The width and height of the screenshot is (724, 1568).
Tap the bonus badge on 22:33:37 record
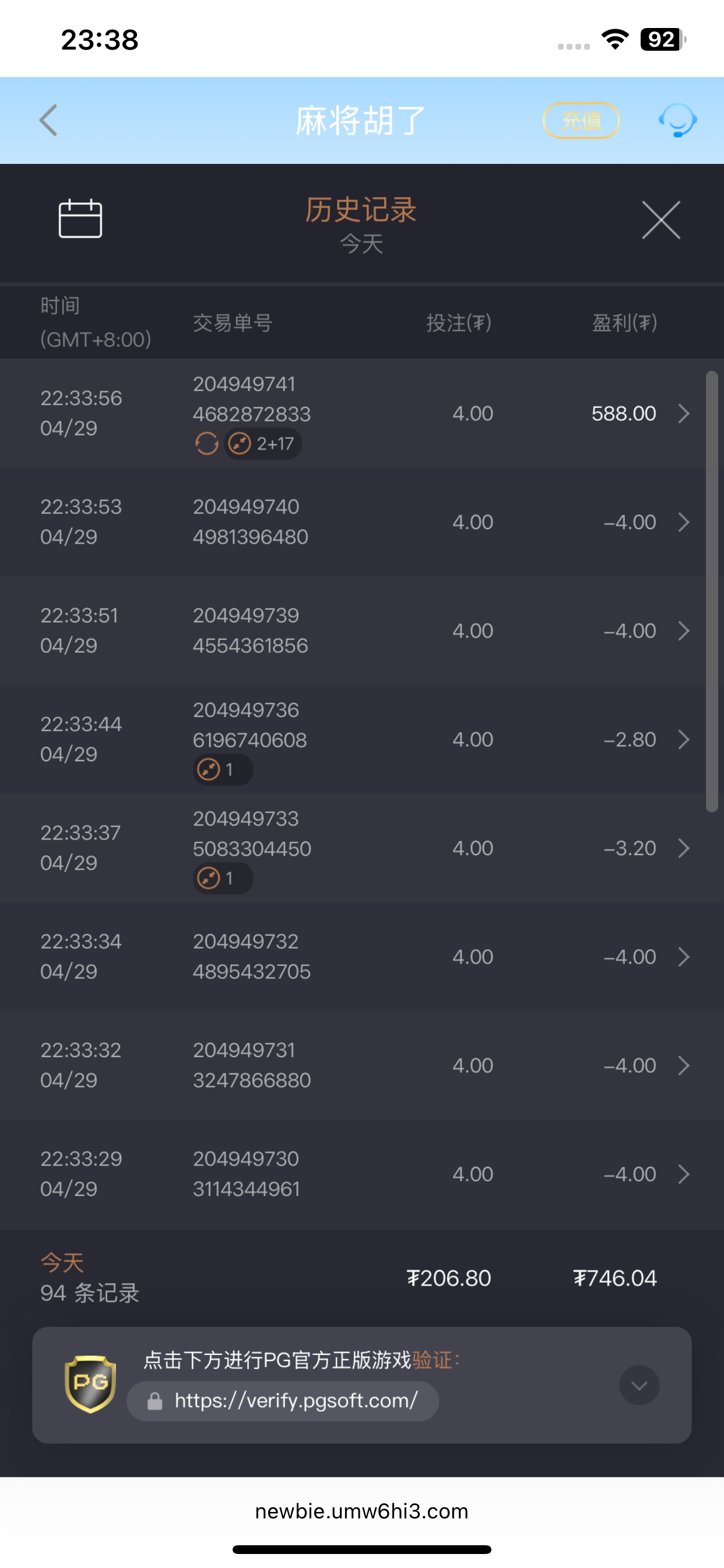222,878
